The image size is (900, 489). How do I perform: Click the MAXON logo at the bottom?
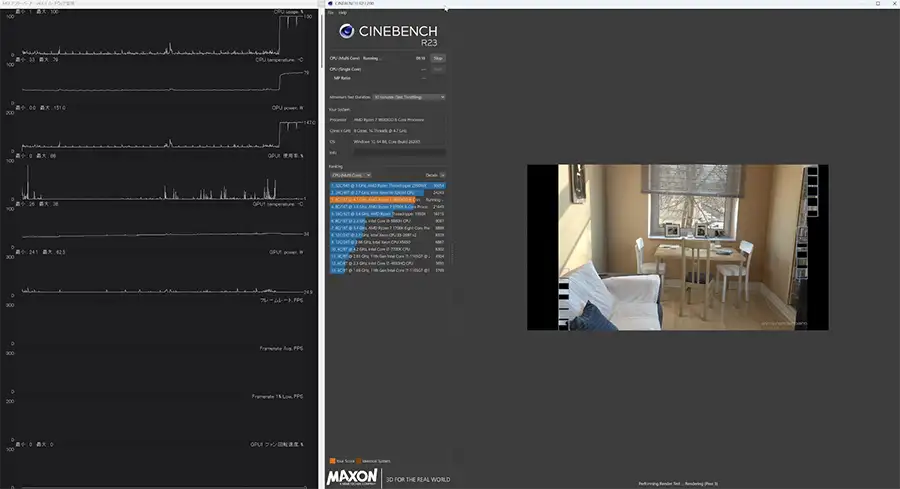pos(352,477)
